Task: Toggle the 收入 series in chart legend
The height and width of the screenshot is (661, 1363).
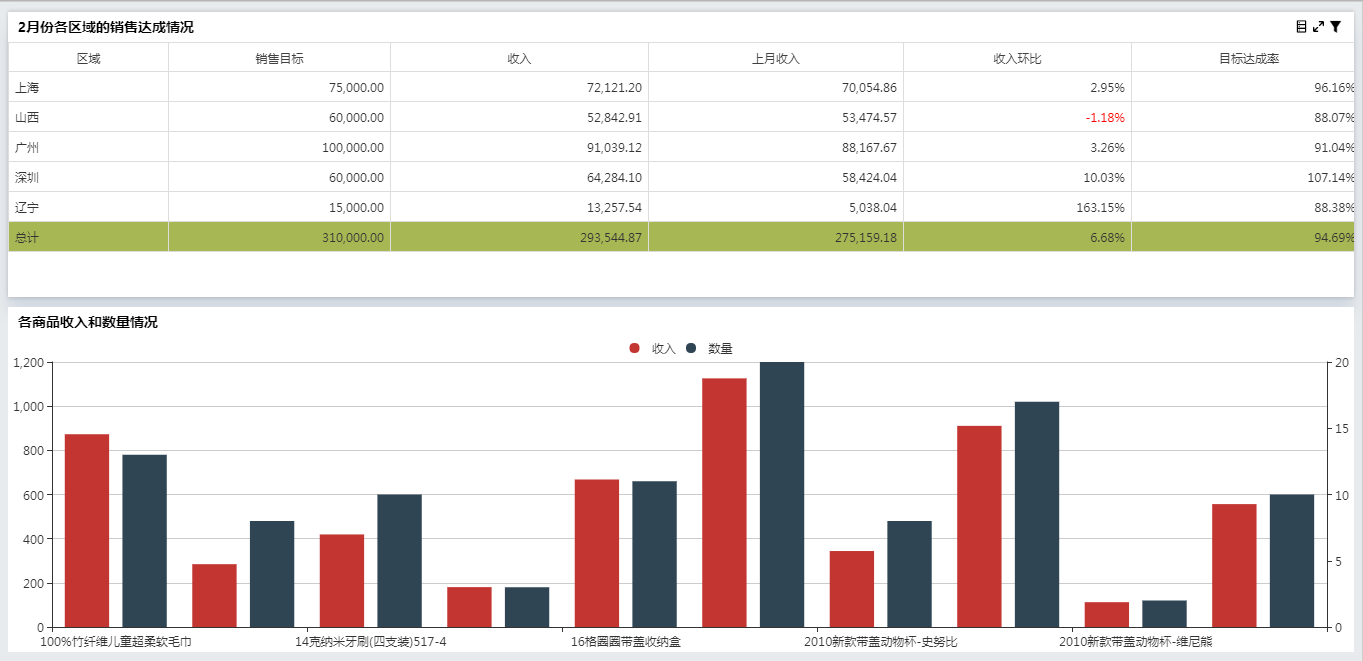Action: [x=654, y=348]
